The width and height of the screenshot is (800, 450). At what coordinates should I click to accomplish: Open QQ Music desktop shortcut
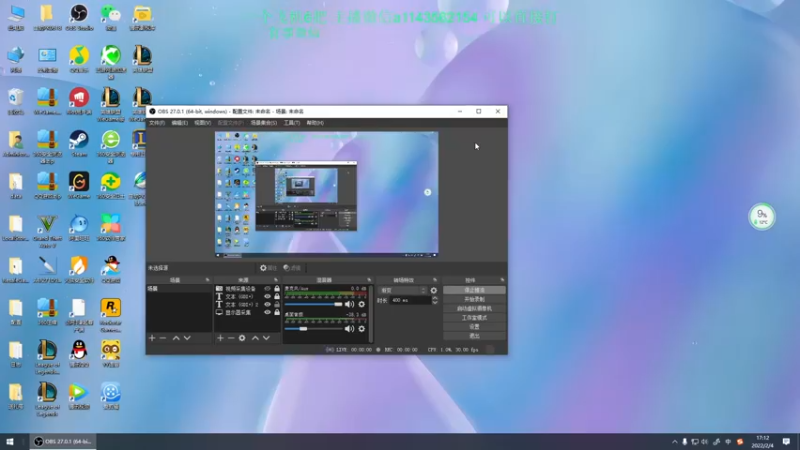coord(79,59)
